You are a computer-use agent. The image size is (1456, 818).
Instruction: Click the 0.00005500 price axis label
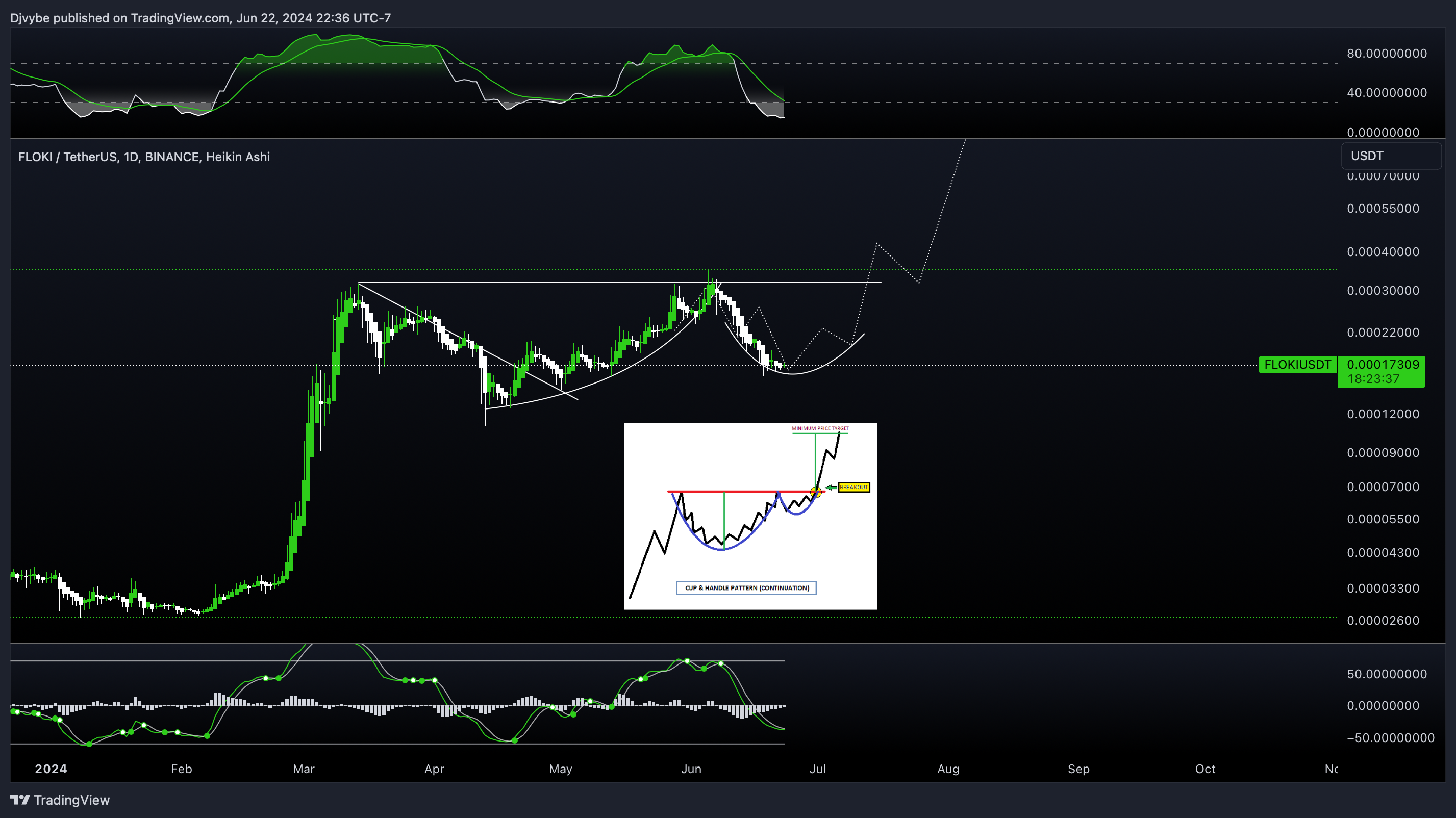(1383, 519)
